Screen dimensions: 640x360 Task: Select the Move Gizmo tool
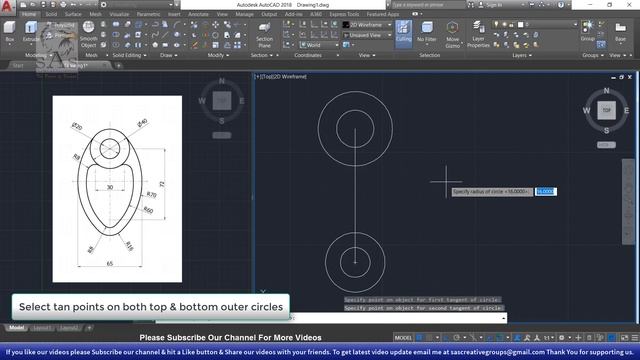452,34
